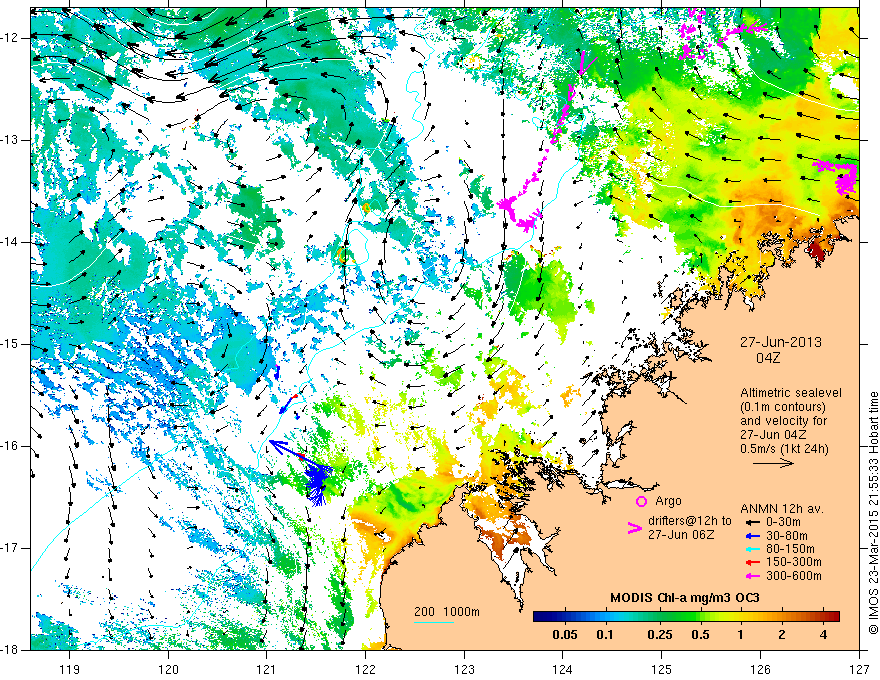This screenshot has height=680, width=880.
Task: Click the '80-150m' depth range label
Action: click(x=790, y=549)
